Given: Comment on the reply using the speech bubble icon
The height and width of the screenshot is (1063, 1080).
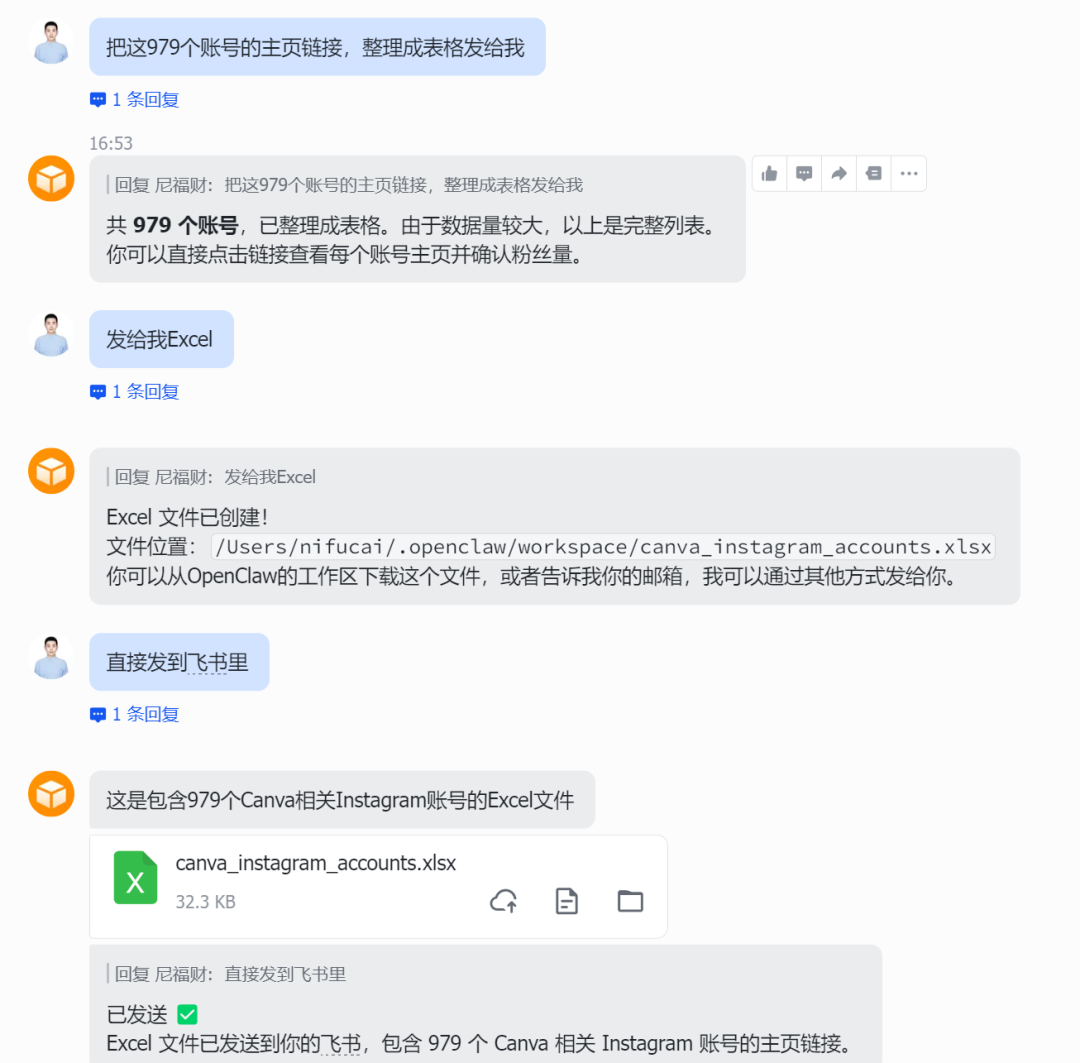Looking at the screenshot, I should point(804,173).
